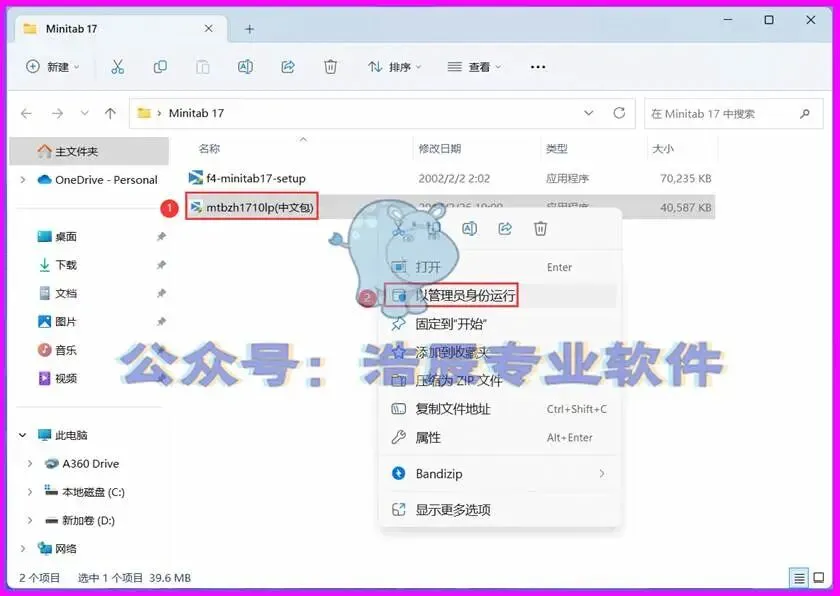
Task: Choose 显示更多选项 in the context menu
Action: [x=500, y=509]
